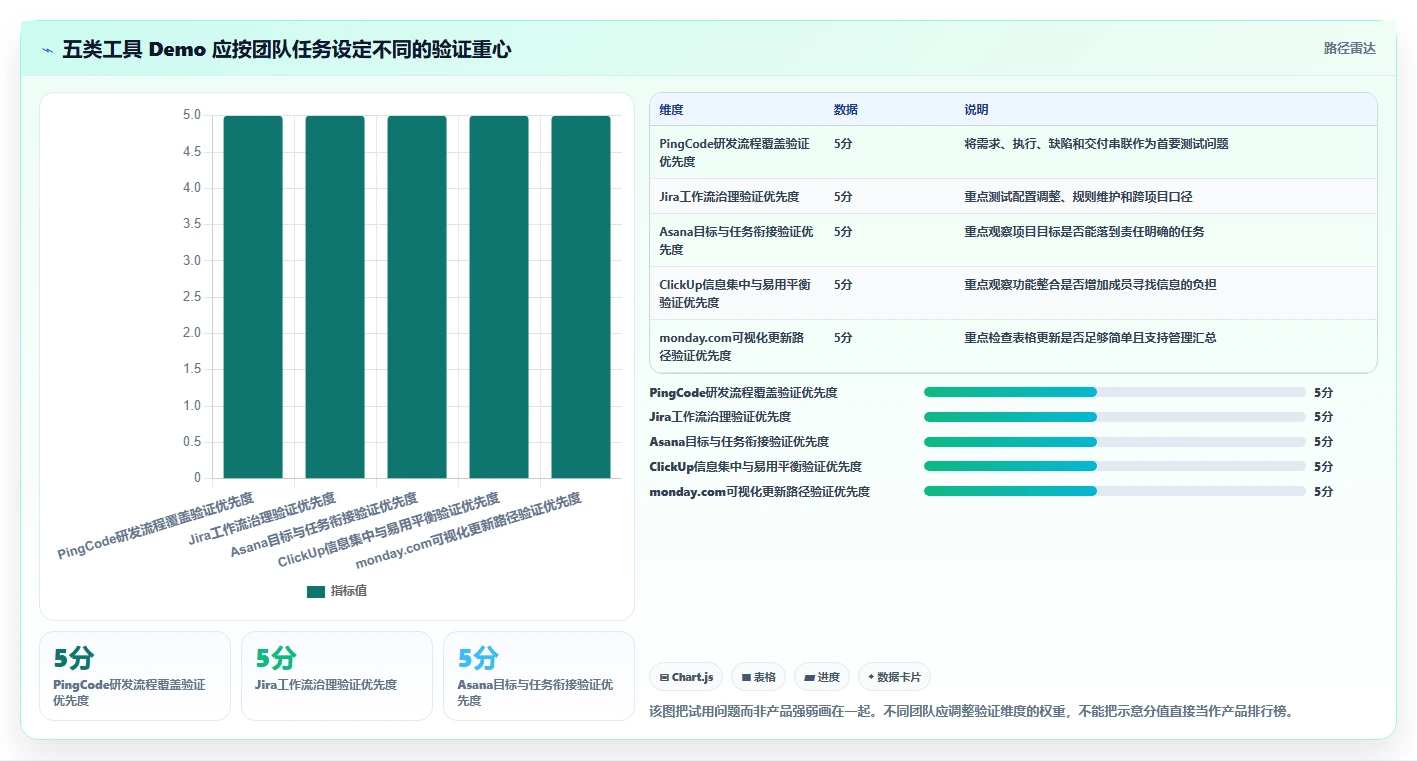Click the Asana bar in the chart
The image size is (1417, 761).
(x=417, y=297)
